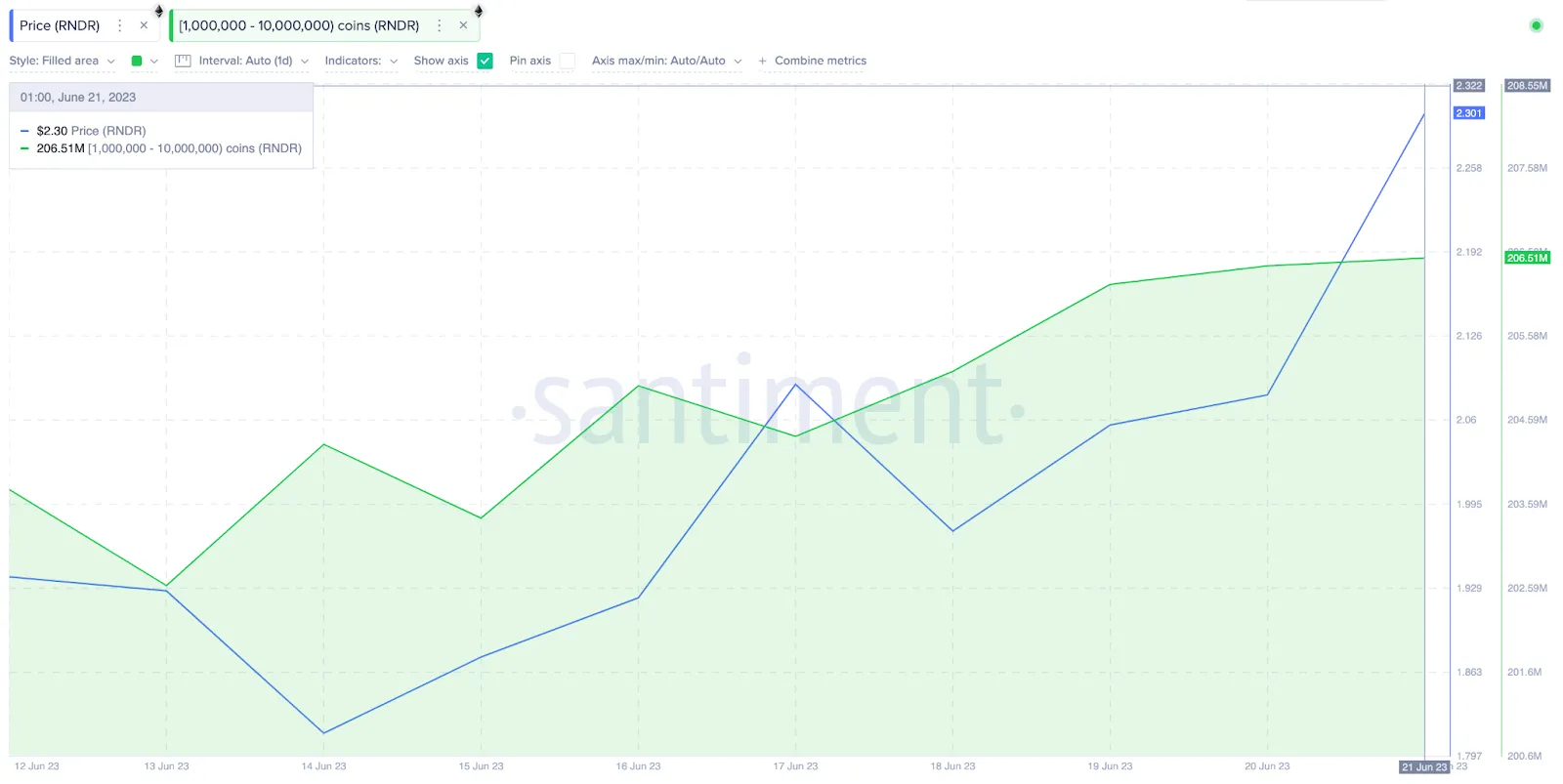Select the Price (RNDR) metric tab
The image size is (1563, 784).
click(x=60, y=25)
